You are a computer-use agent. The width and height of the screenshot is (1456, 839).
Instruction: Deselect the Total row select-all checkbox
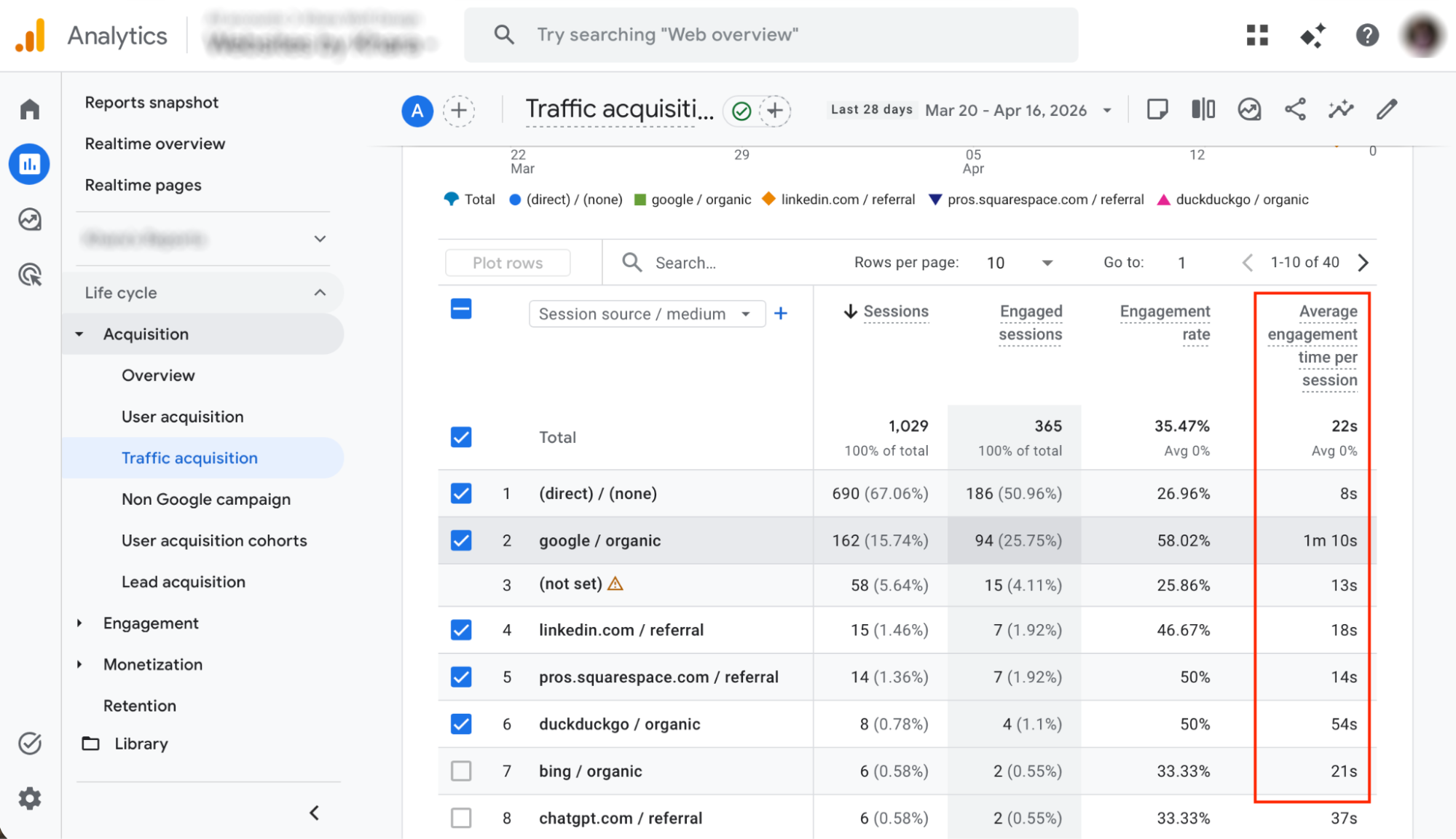tap(461, 436)
